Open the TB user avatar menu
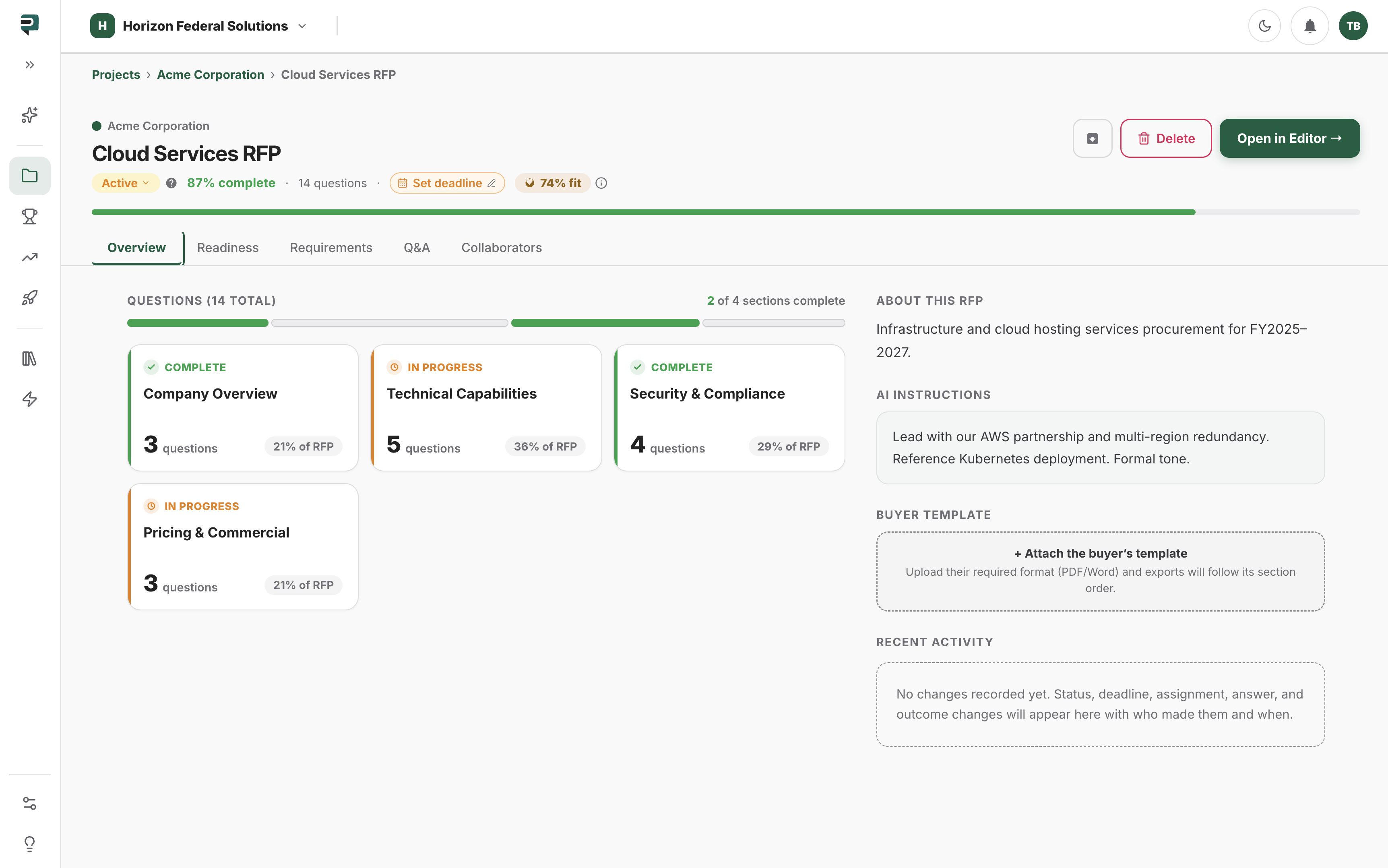The height and width of the screenshot is (868, 1388). (x=1353, y=26)
